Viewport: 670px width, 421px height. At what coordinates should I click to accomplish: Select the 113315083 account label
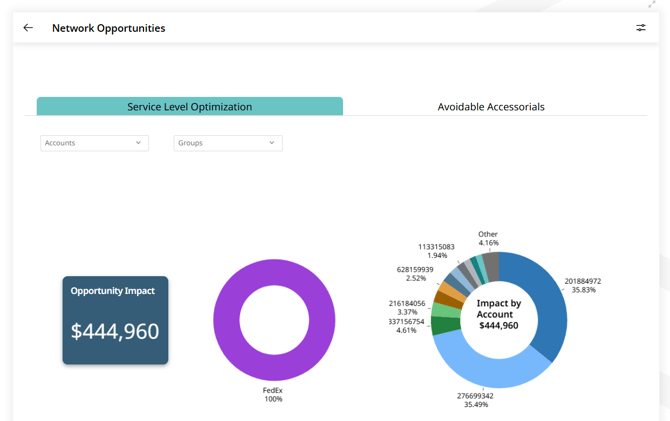[437, 250]
